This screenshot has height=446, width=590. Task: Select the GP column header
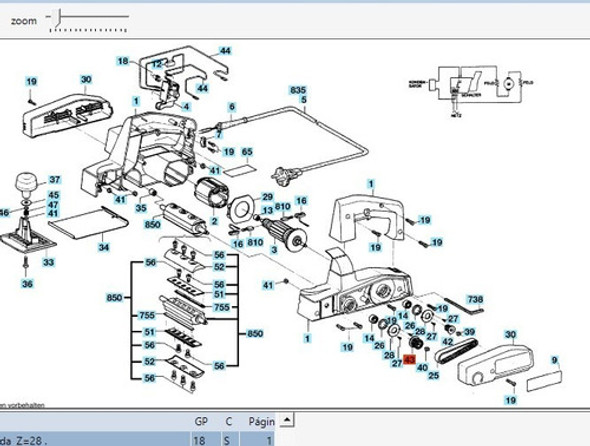(x=201, y=422)
